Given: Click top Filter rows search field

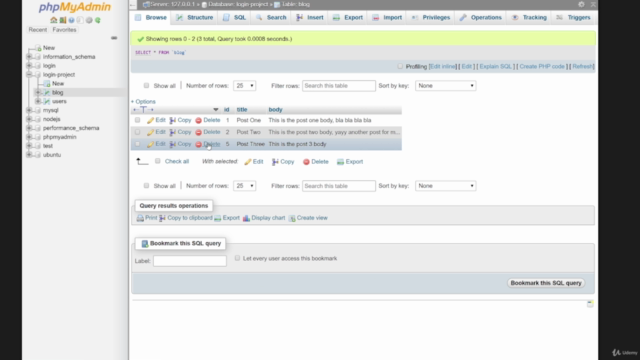Looking at the screenshot, I should 339,86.
